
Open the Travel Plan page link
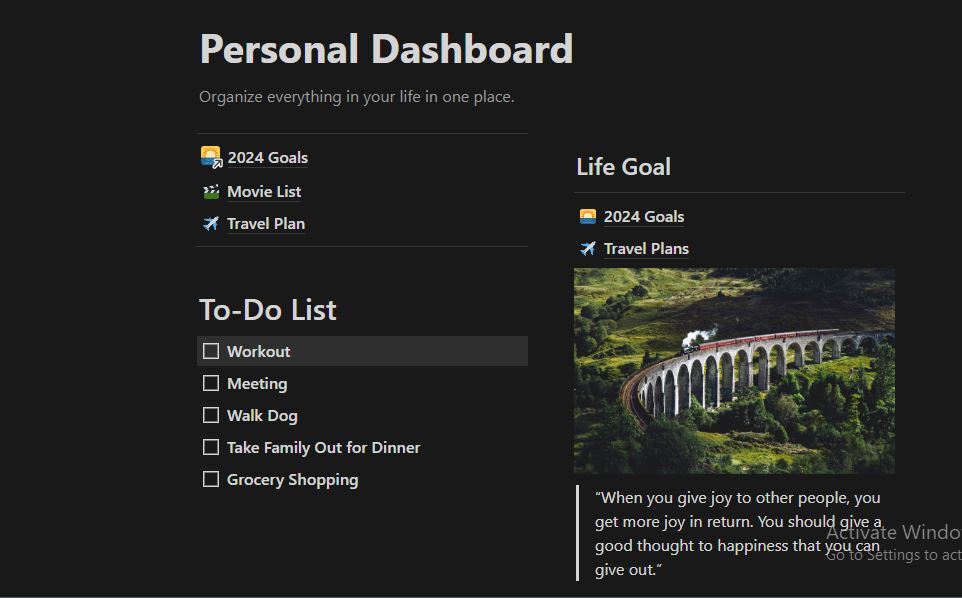pos(266,224)
